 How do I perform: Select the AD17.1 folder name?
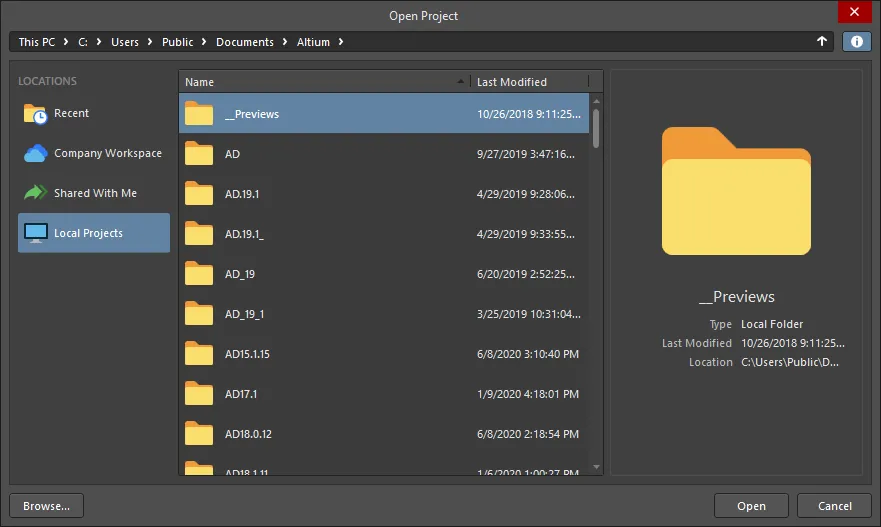tap(241, 394)
